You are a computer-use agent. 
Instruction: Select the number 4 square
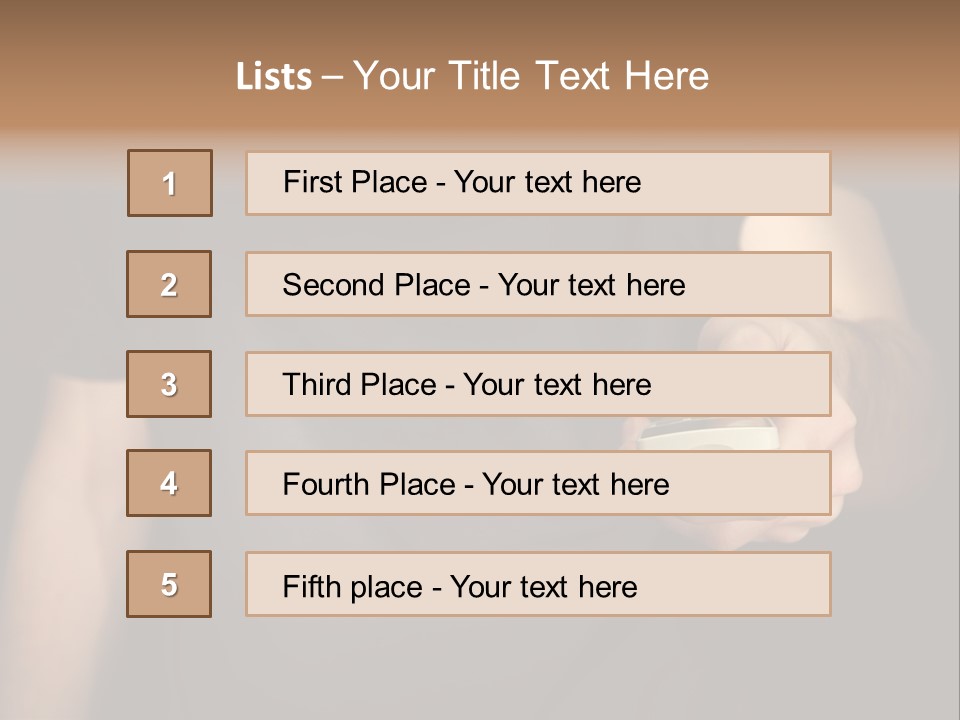pos(169,483)
